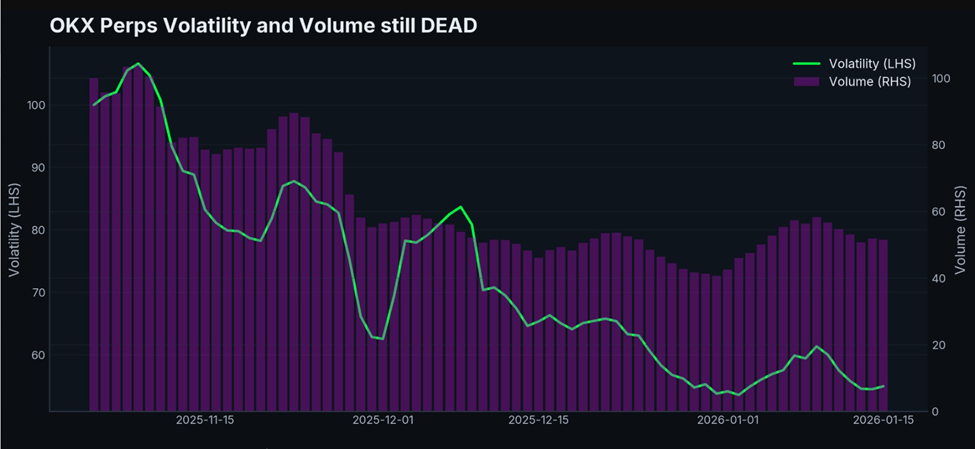The height and width of the screenshot is (449, 975).
Task: Click the 70 tick on left volatility axis
Action: tap(39, 293)
